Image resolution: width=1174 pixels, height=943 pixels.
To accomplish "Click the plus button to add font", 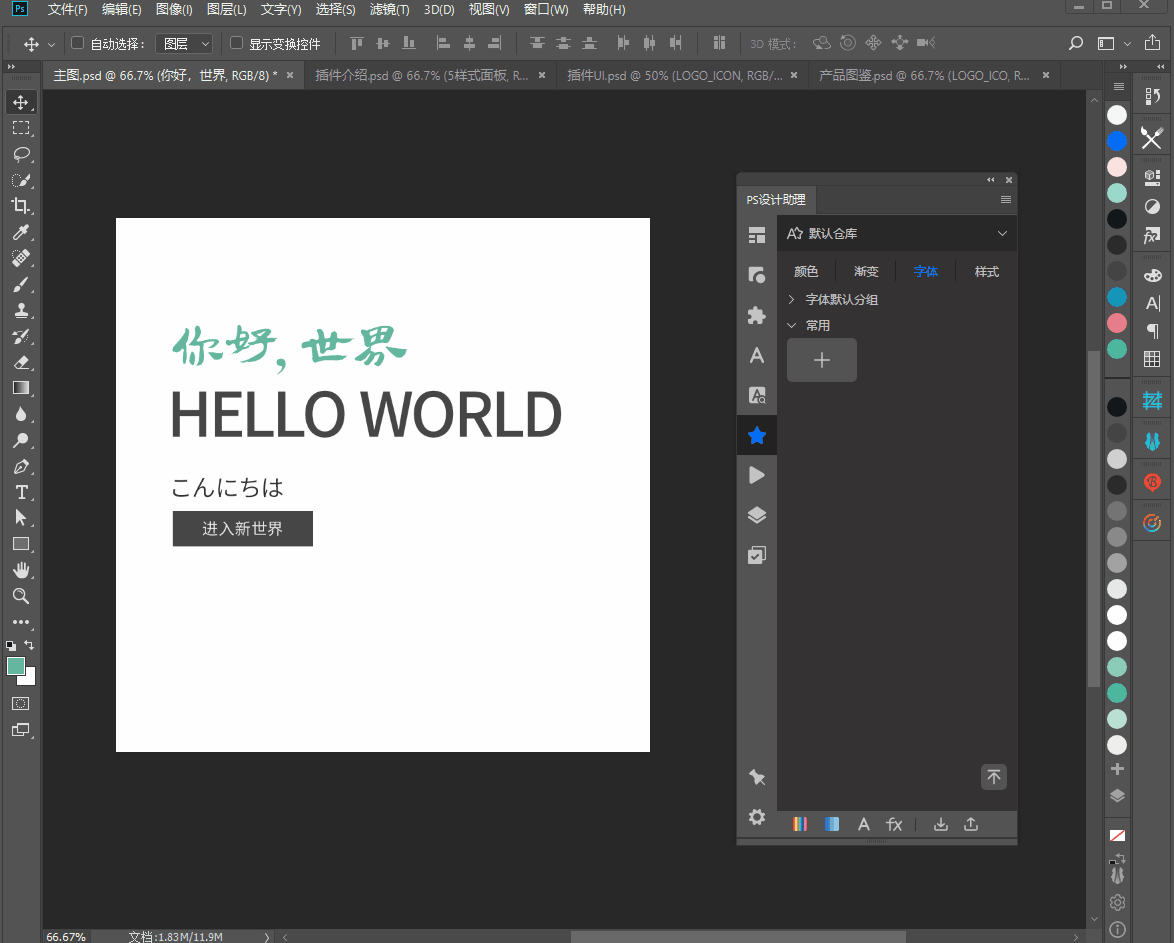I will [821, 360].
